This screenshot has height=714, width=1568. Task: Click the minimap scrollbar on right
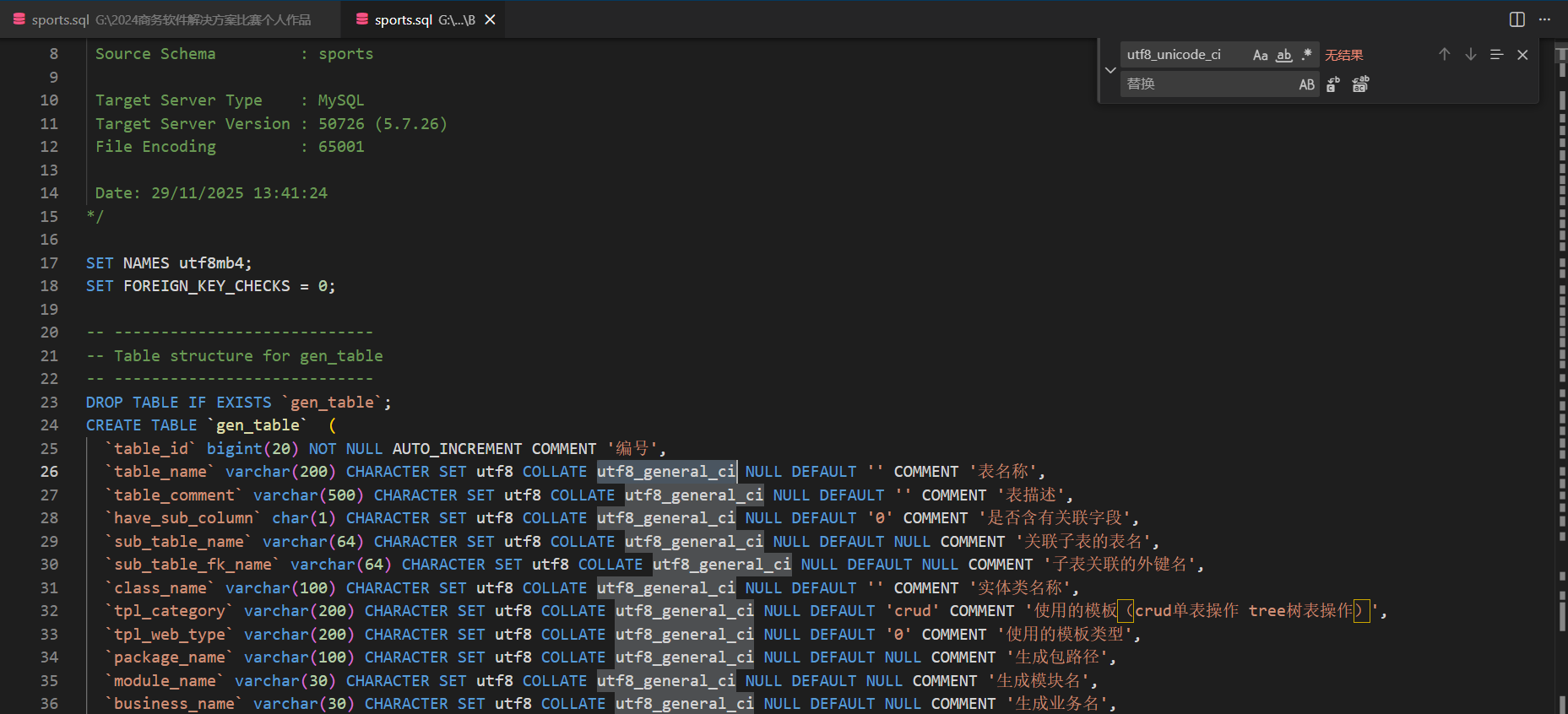click(x=1561, y=338)
